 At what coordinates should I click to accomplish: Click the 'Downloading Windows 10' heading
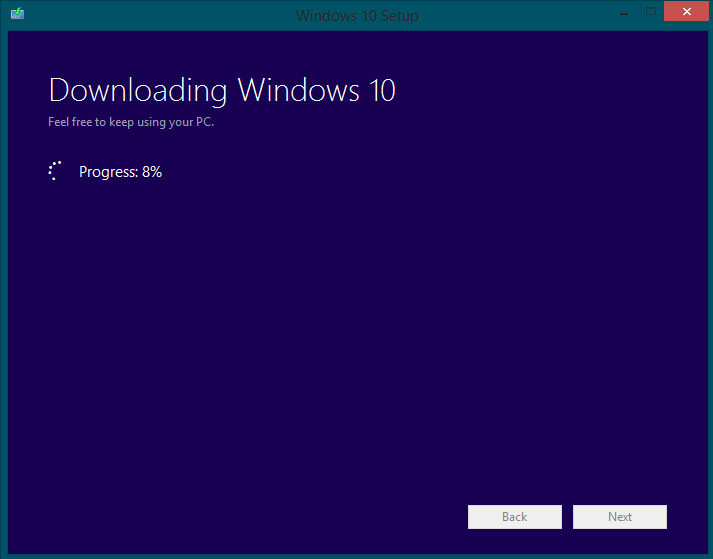[x=222, y=91]
